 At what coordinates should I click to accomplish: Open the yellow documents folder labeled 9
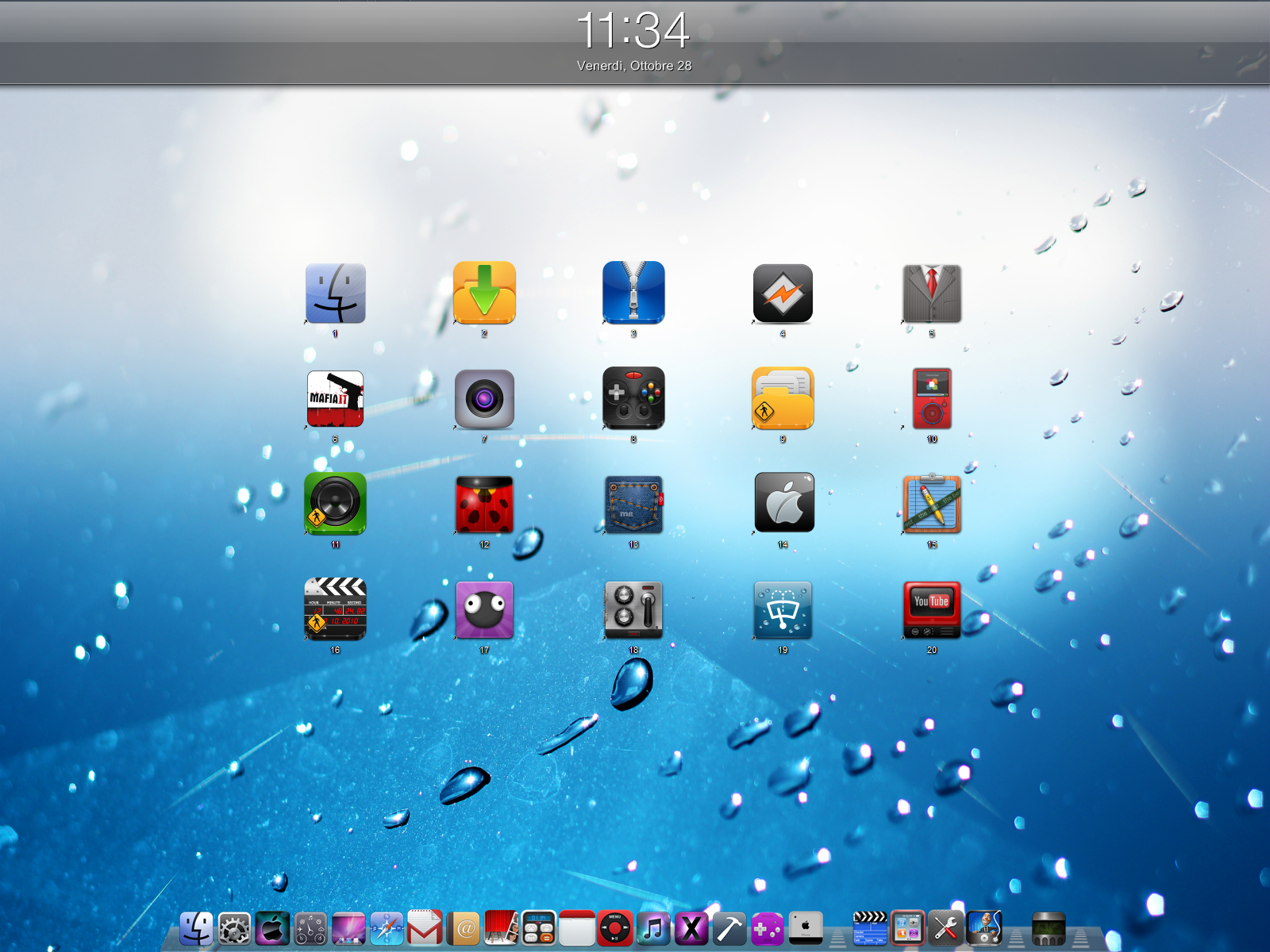click(783, 398)
